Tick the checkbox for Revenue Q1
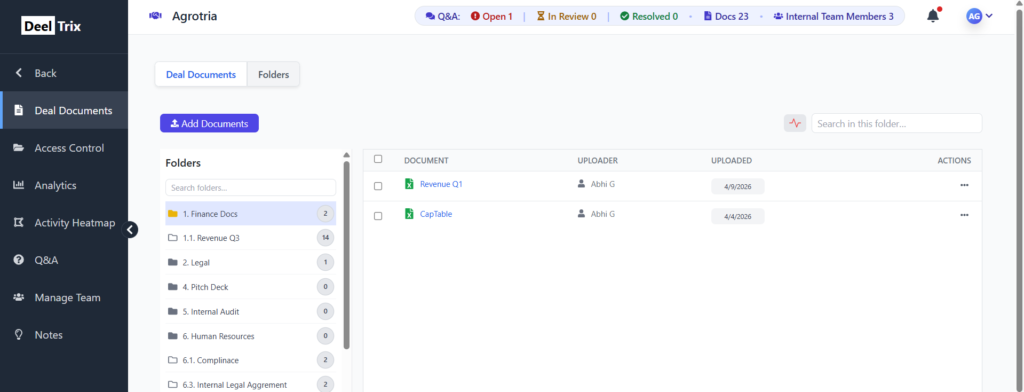This screenshot has height=392, width=1024. click(x=378, y=186)
